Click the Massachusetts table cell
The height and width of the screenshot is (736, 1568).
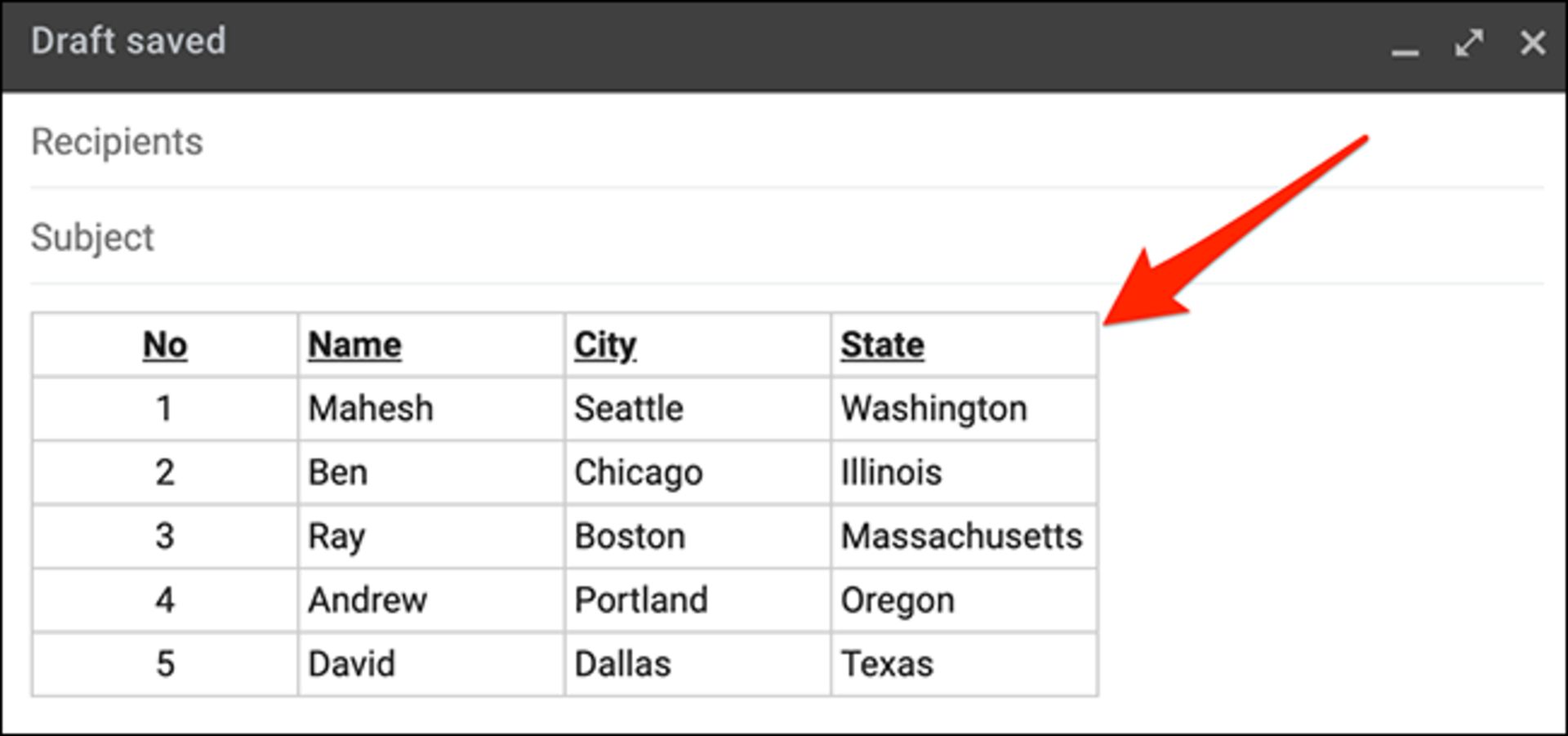(x=964, y=536)
